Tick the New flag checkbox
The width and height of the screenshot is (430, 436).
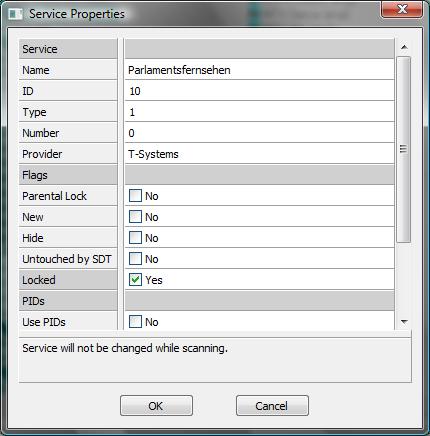pos(135,217)
